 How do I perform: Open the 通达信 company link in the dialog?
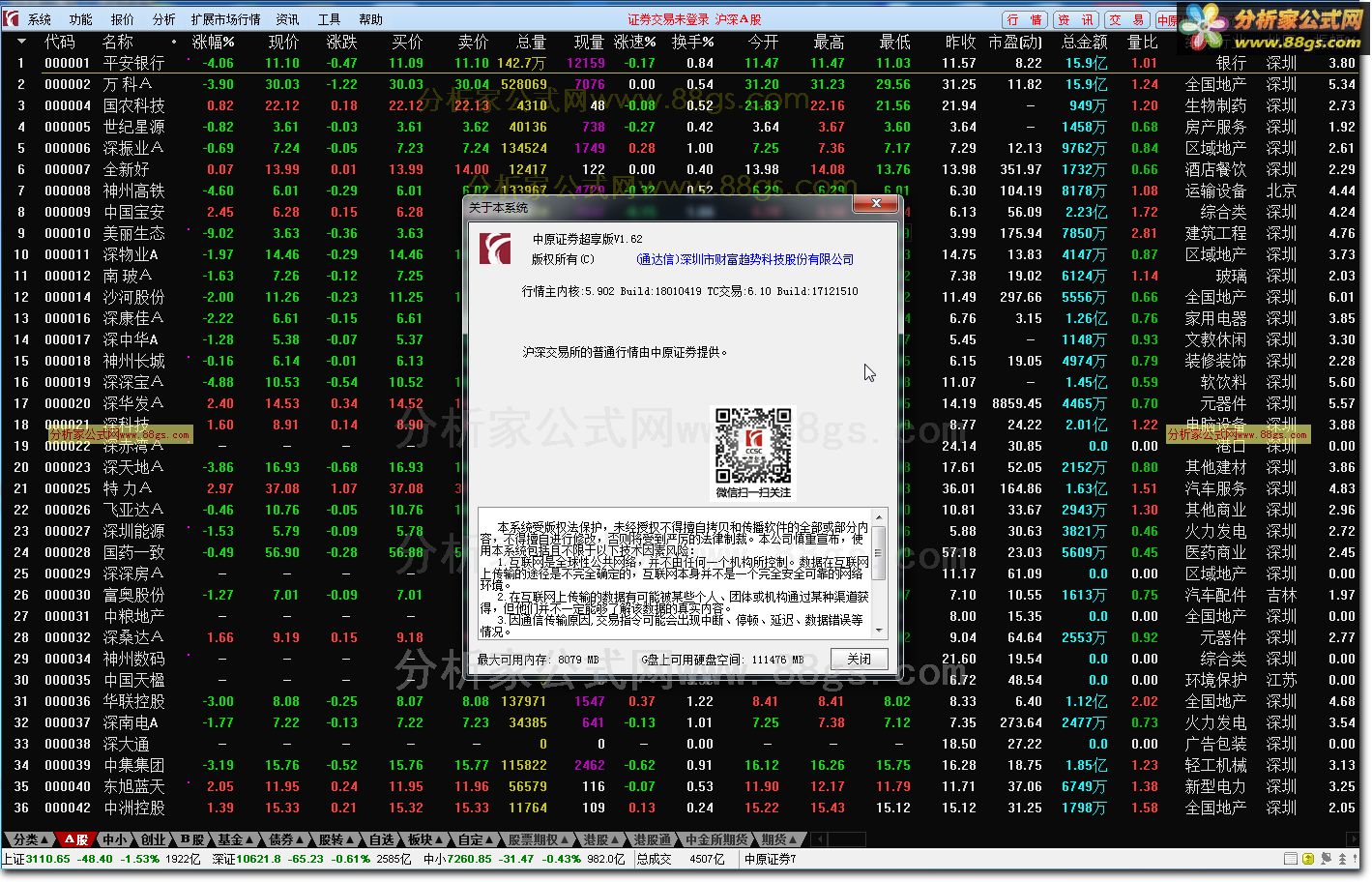(744, 259)
